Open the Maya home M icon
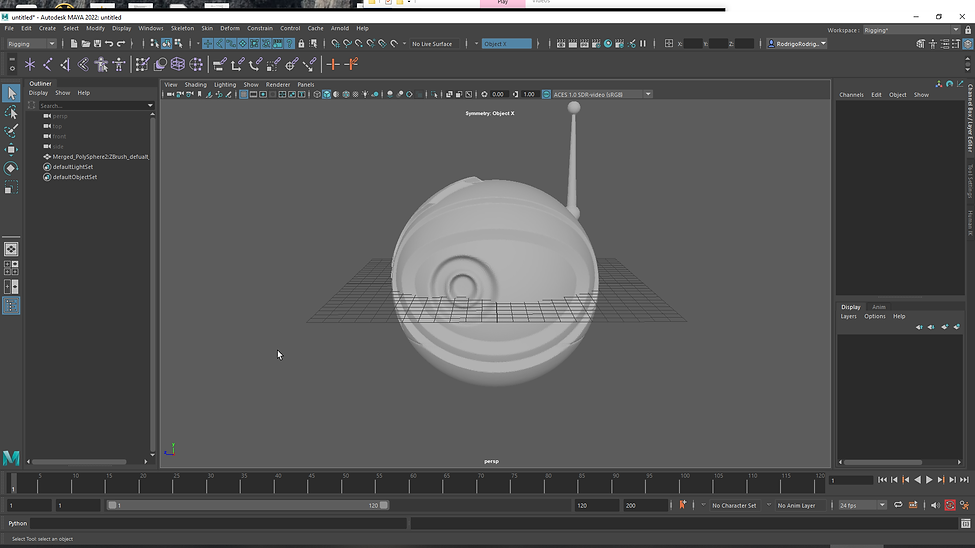 11,458
